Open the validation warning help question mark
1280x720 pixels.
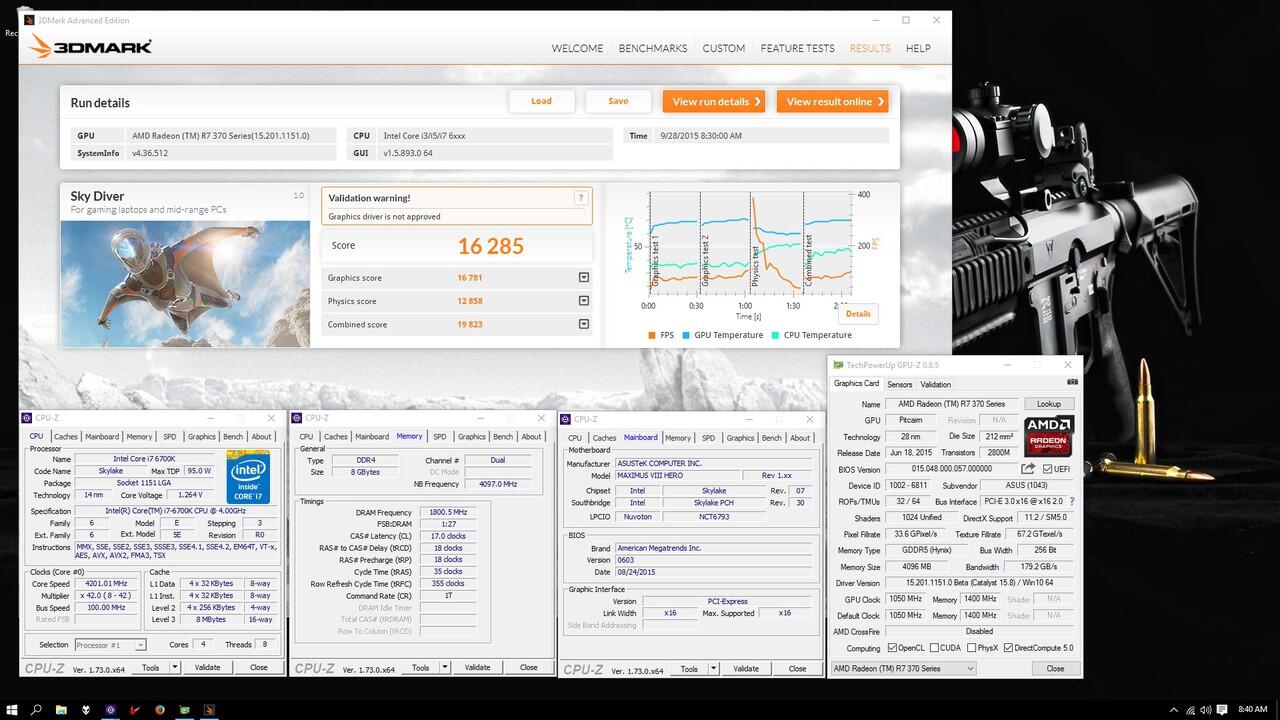[580, 198]
